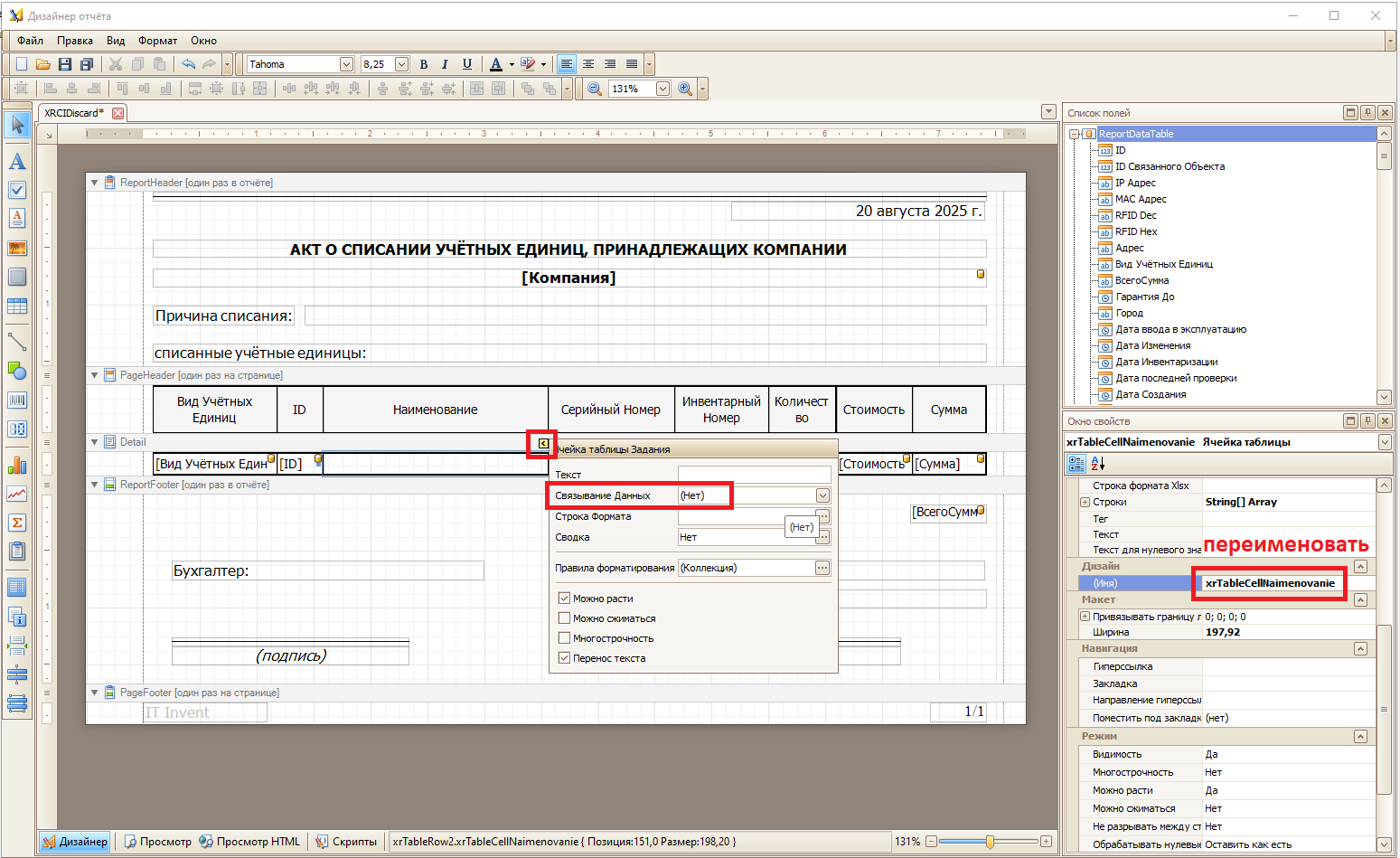This screenshot has height=858, width=1400.
Task: Click the zoom slider at the bottom
Action: 990,842
